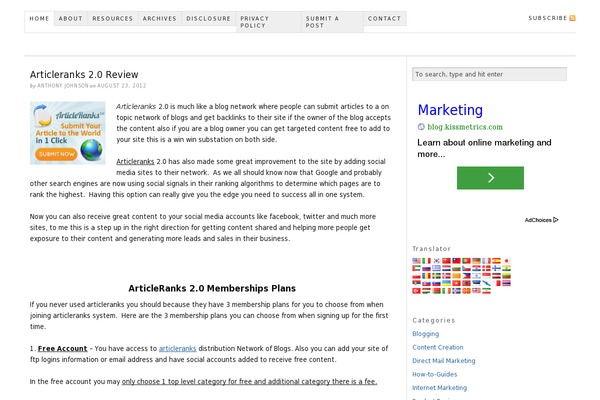The image size is (600, 400).
Task: Follow the blue articleranks link under Free Account
Action: (178, 348)
